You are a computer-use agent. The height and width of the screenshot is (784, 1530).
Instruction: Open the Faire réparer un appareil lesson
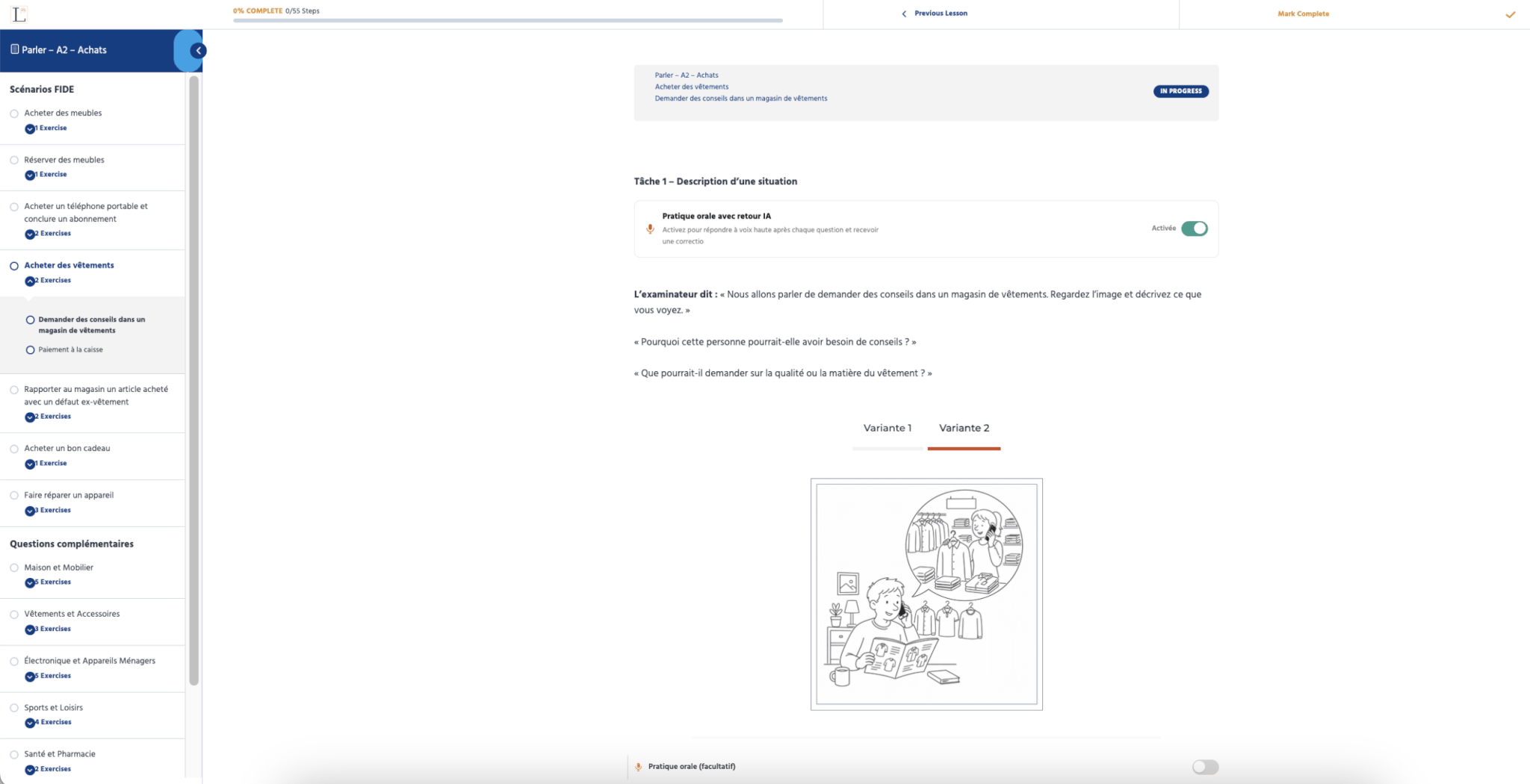point(69,496)
